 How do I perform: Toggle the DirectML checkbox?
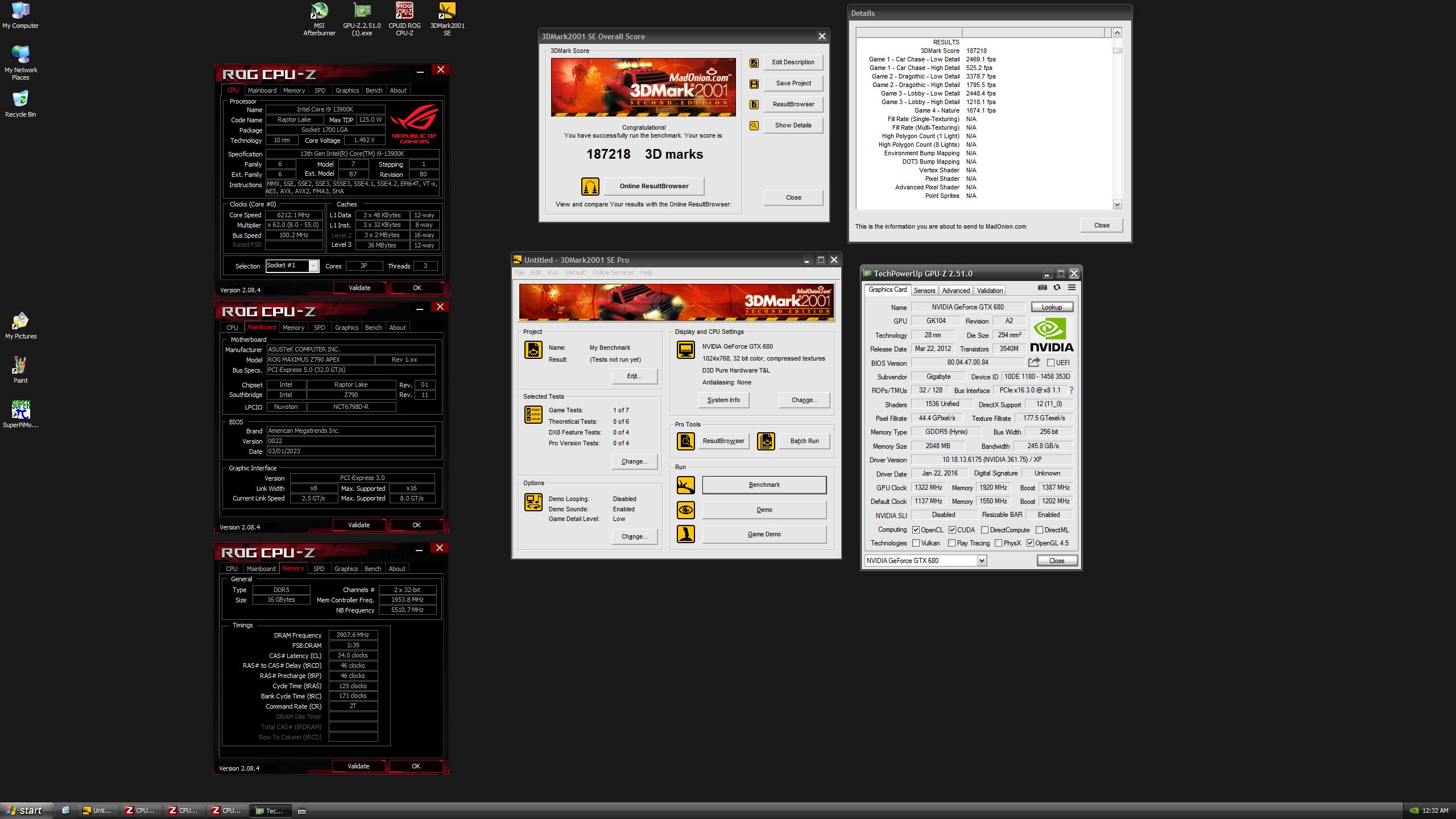click(x=1039, y=530)
